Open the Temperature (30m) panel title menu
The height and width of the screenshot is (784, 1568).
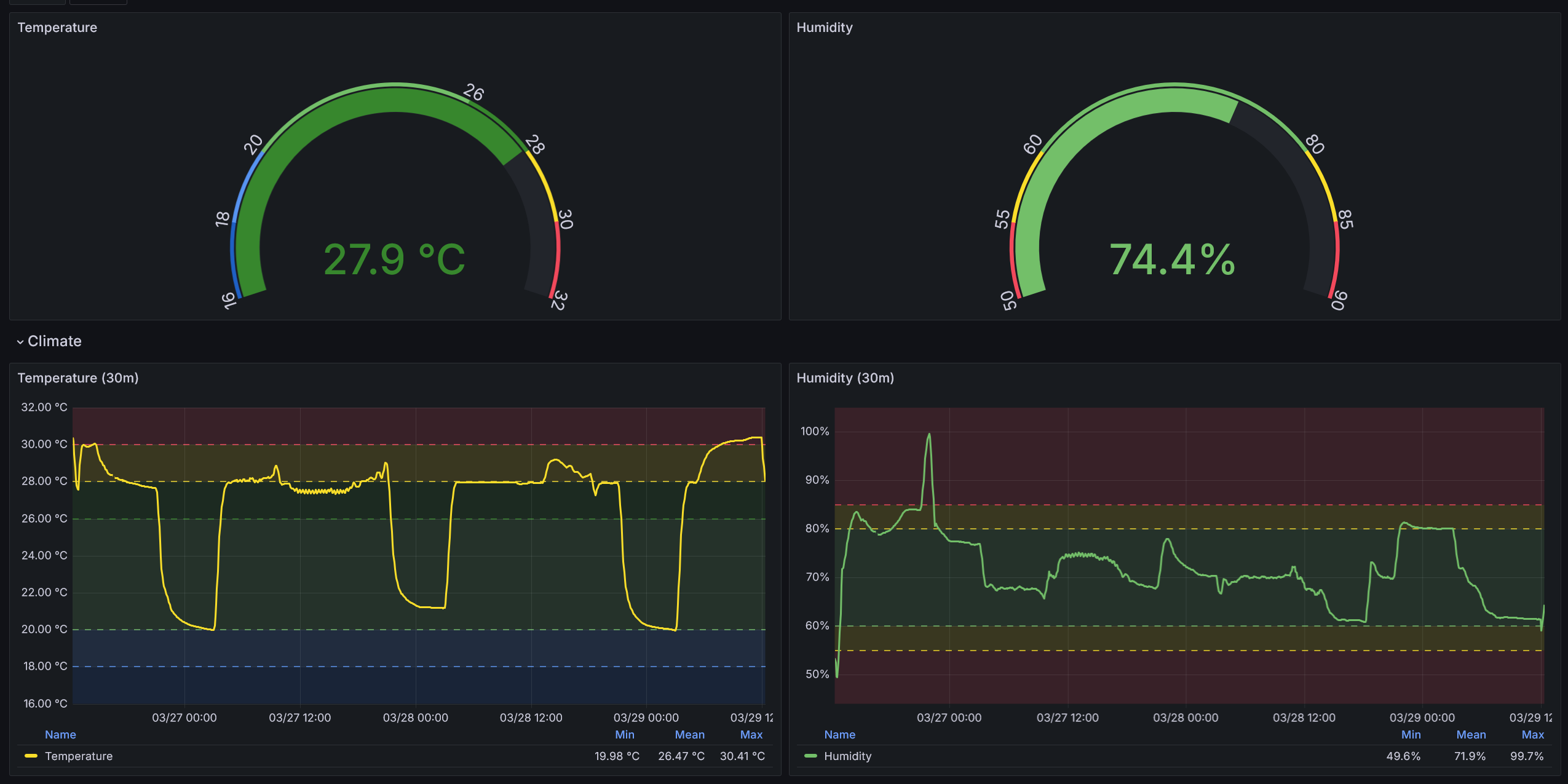(x=77, y=378)
